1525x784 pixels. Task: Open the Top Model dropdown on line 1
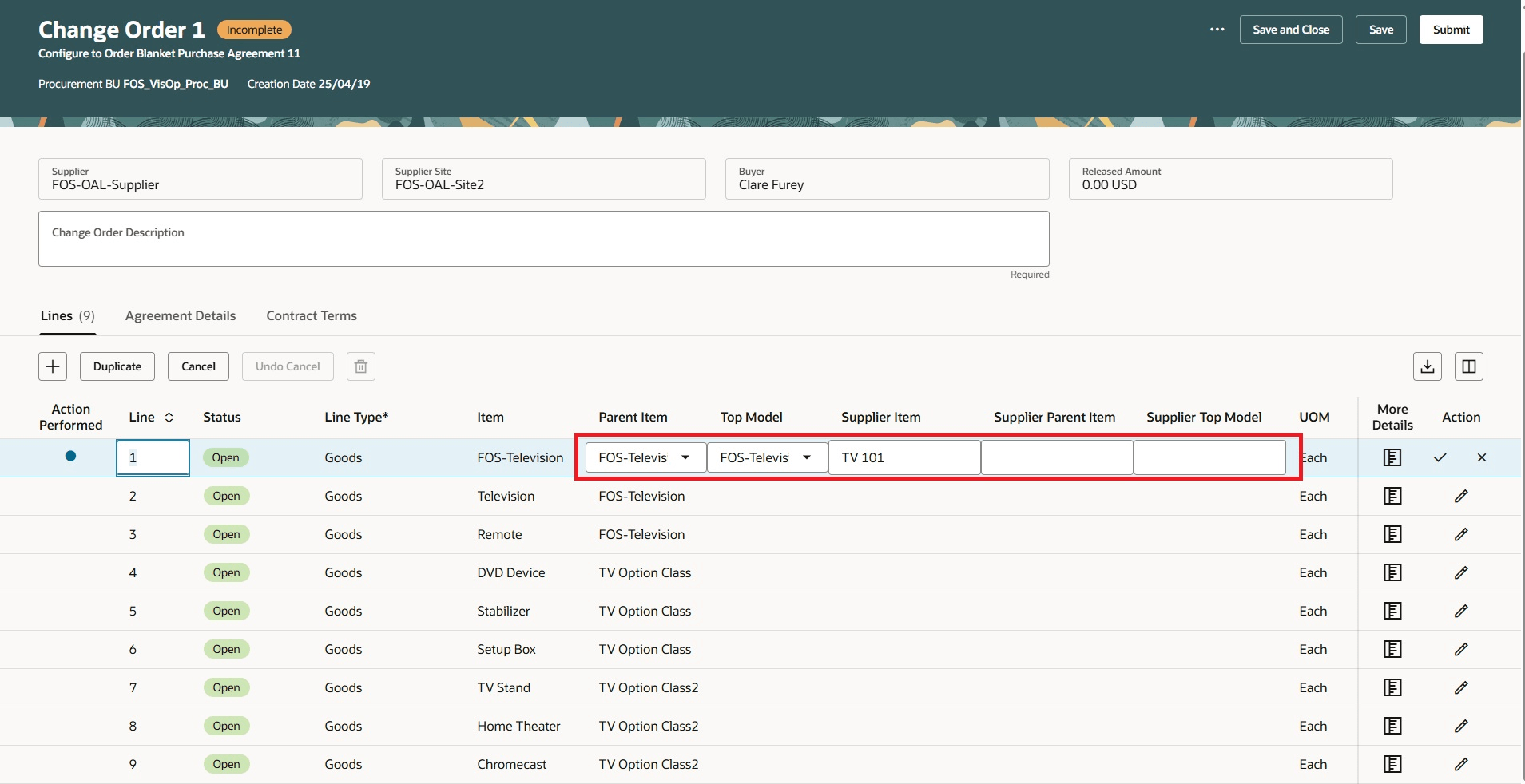[x=807, y=457]
